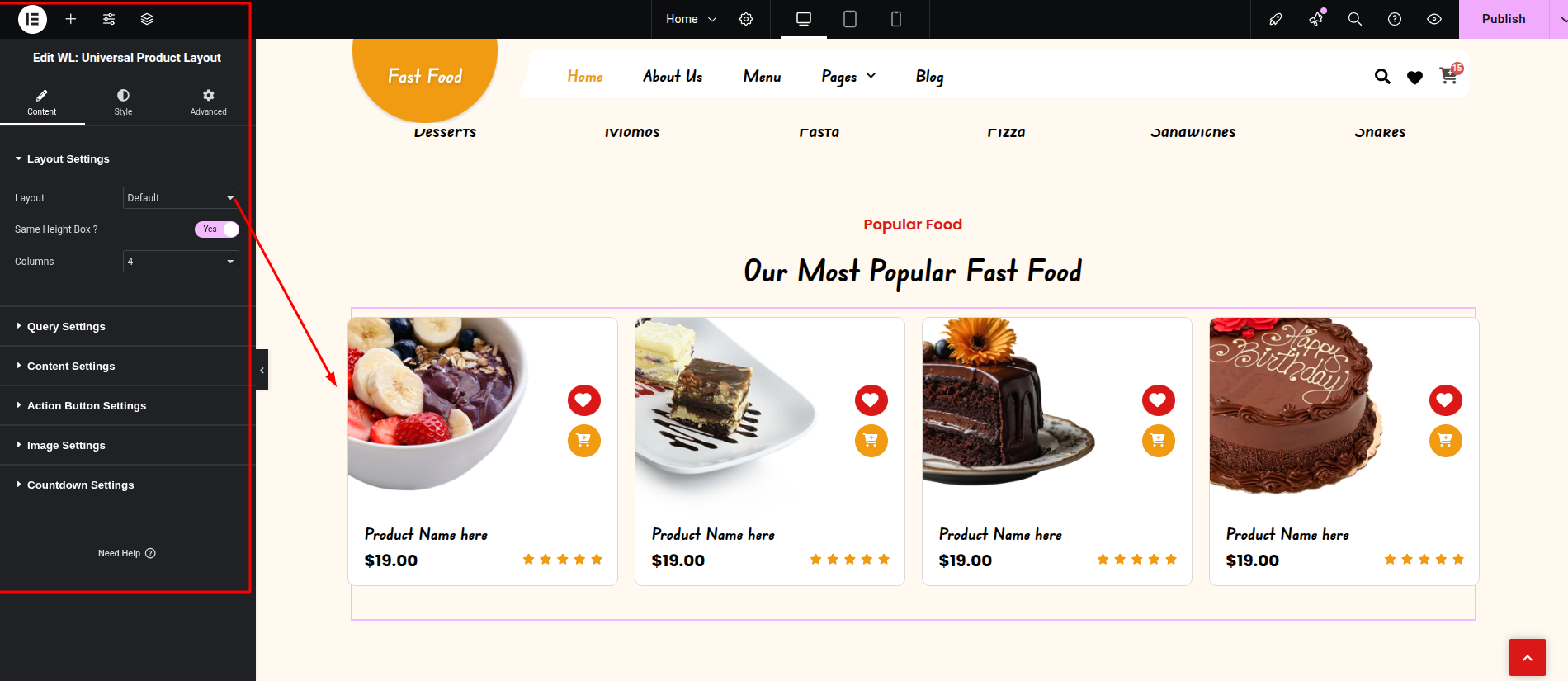Open Finder search magnifier in top bar
Screen dimensions: 1568x681
click(x=1355, y=19)
